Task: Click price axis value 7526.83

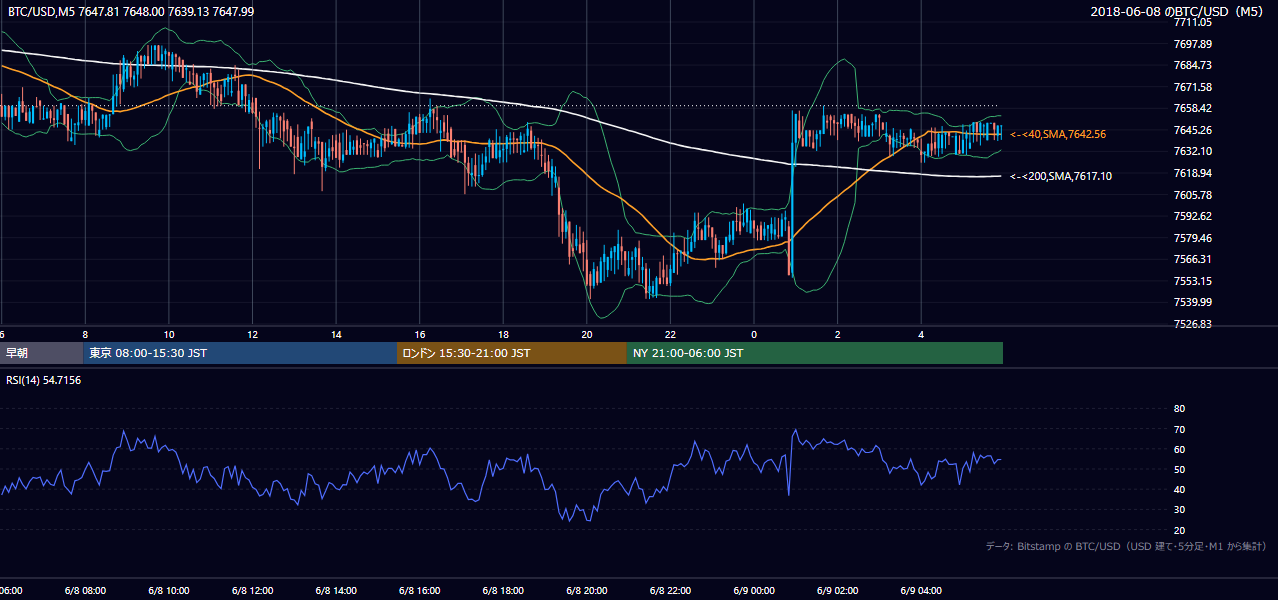Action: [x=1192, y=324]
